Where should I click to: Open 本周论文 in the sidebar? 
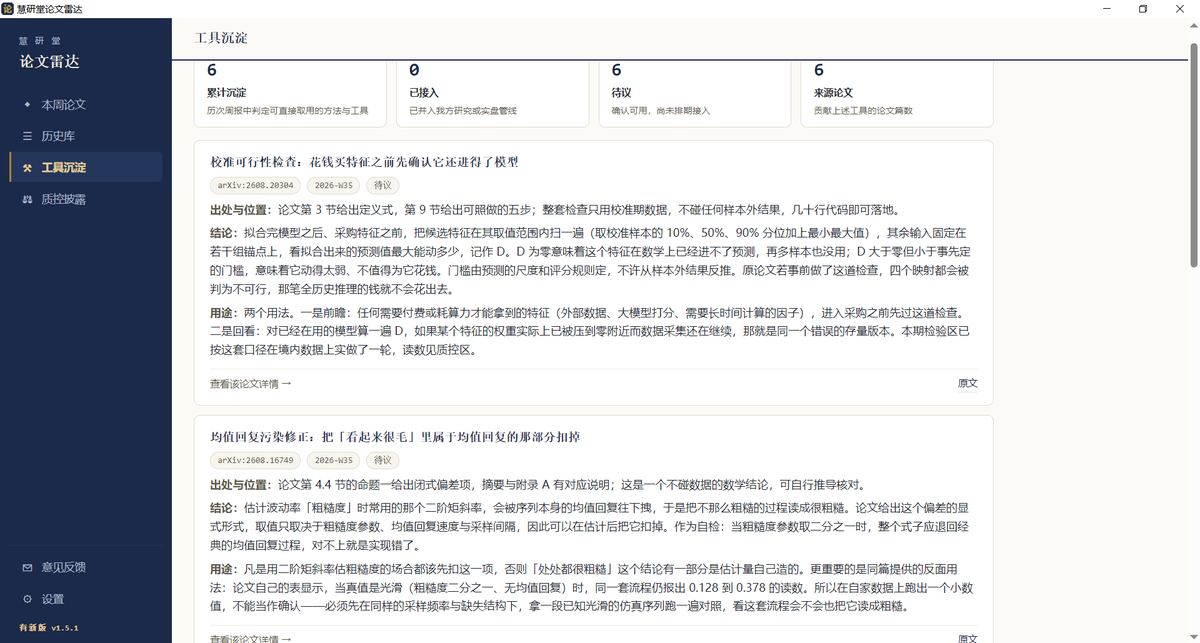pyautogui.click(x=86, y=104)
